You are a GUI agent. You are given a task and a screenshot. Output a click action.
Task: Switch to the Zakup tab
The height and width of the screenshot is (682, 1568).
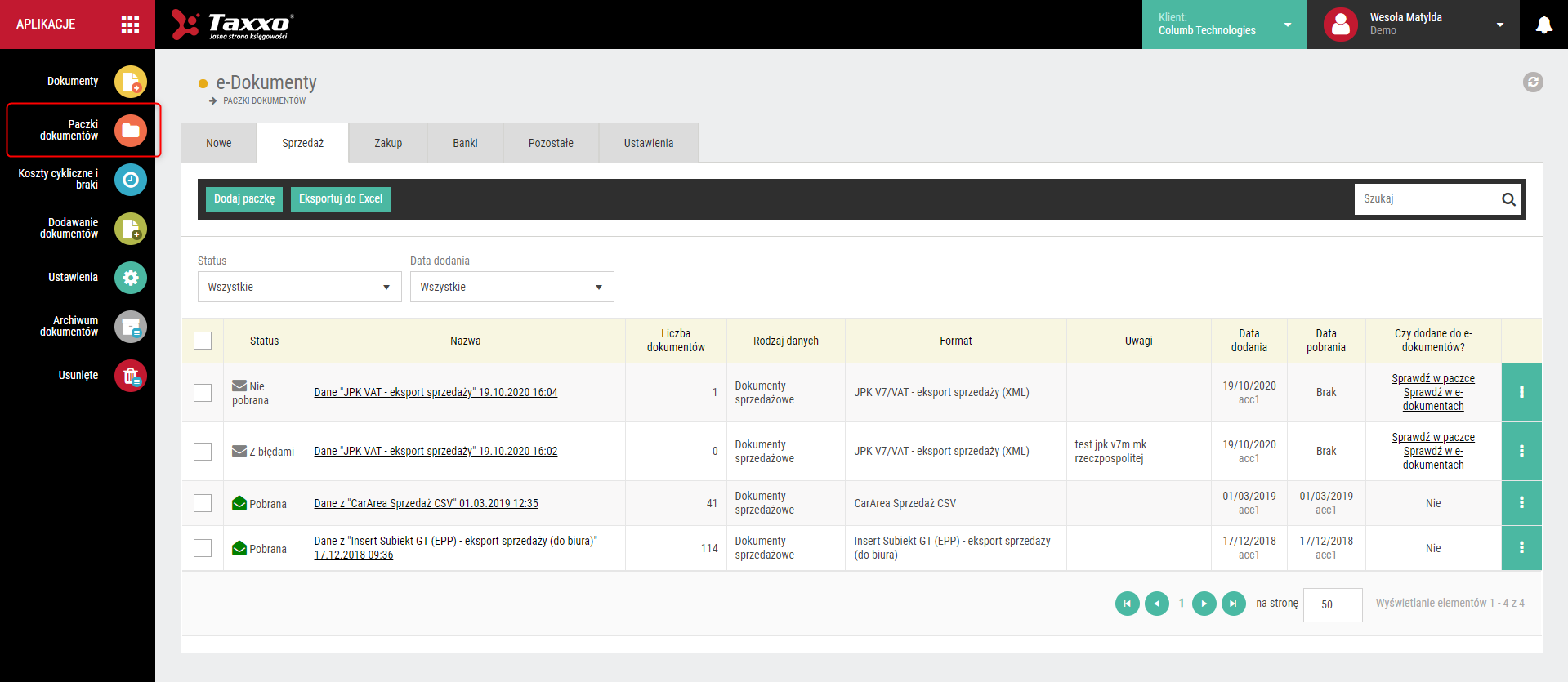(x=388, y=143)
